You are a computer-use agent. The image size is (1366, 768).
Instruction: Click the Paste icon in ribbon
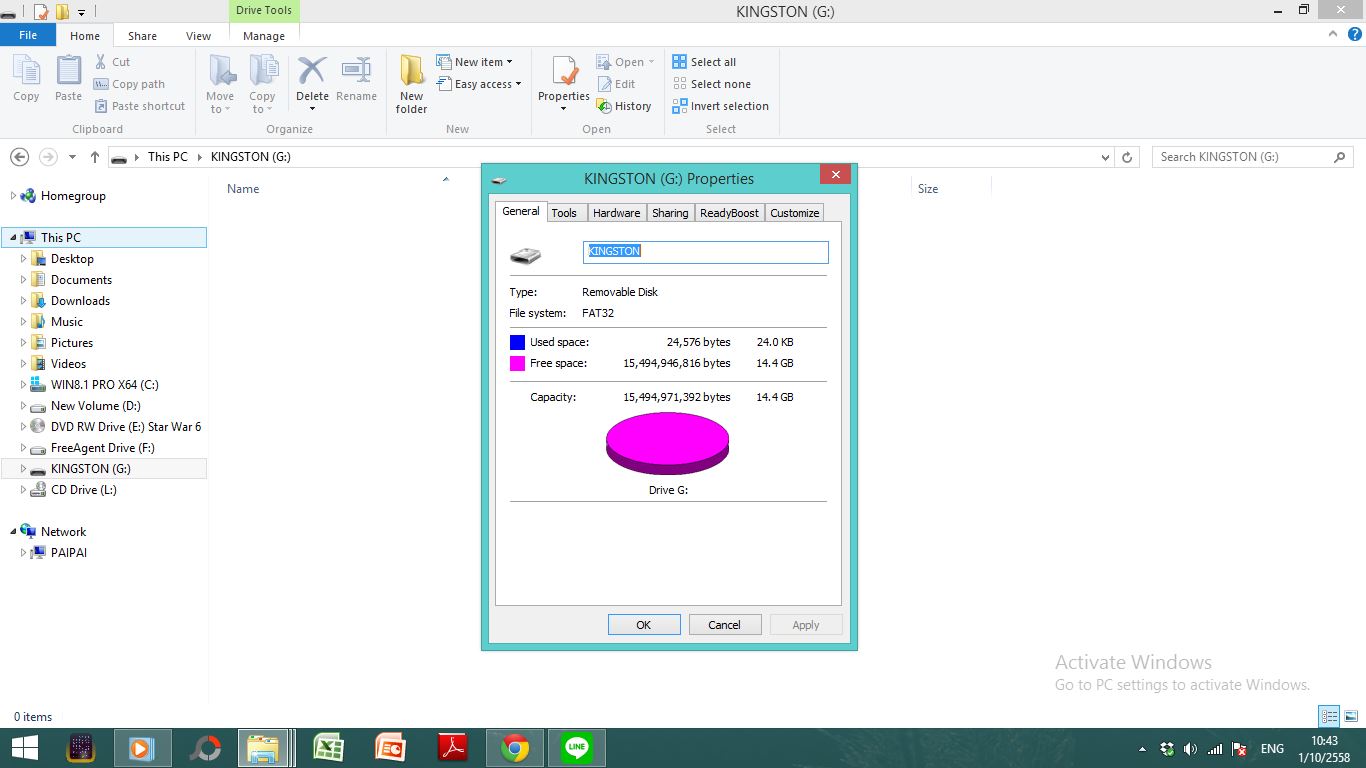coord(68,72)
